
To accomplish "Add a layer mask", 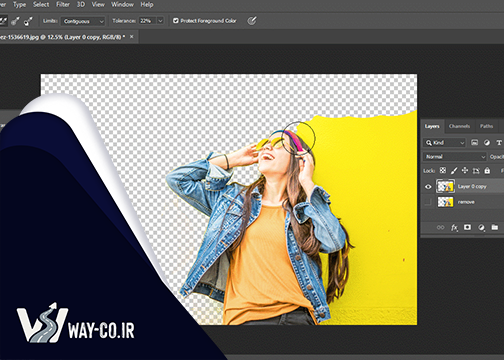I will (467, 227).
